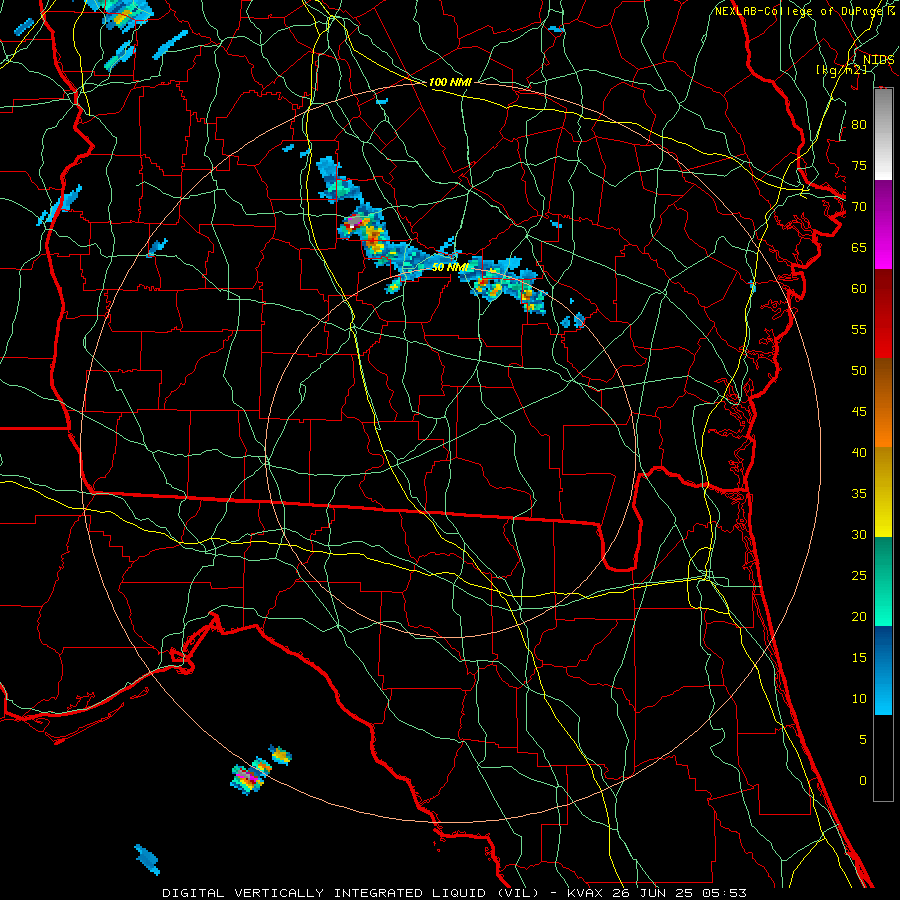The width and height of the screenshot is (900, 900).
Task: Click the scale value 75
Action: (859, 165)
